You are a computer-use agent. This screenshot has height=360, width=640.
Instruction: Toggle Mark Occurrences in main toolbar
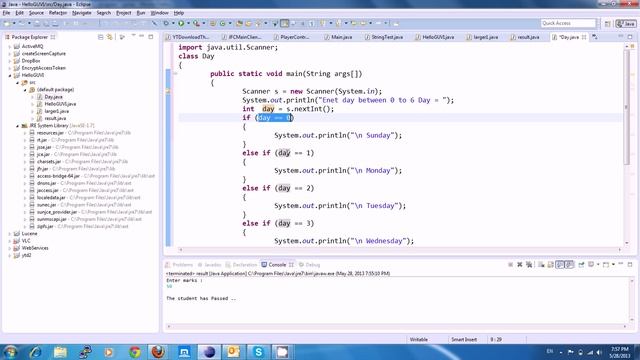[x=284, y=23]
